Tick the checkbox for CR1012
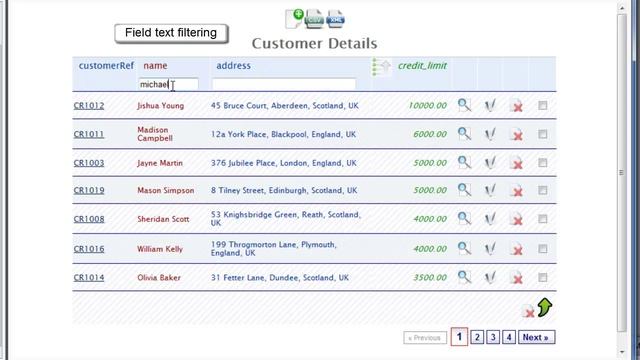 542,105
